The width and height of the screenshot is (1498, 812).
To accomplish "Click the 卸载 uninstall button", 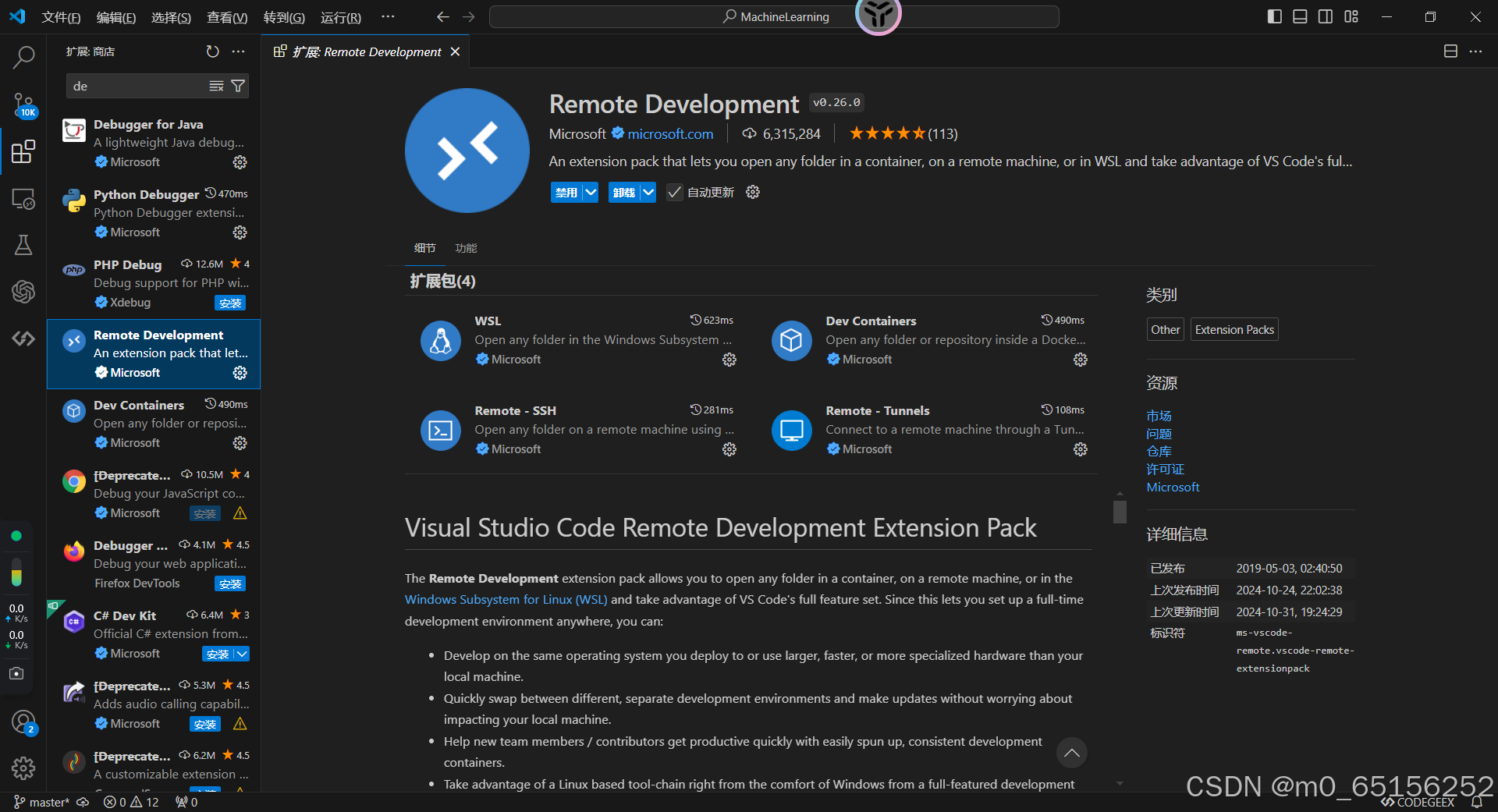I will (624, 192).
